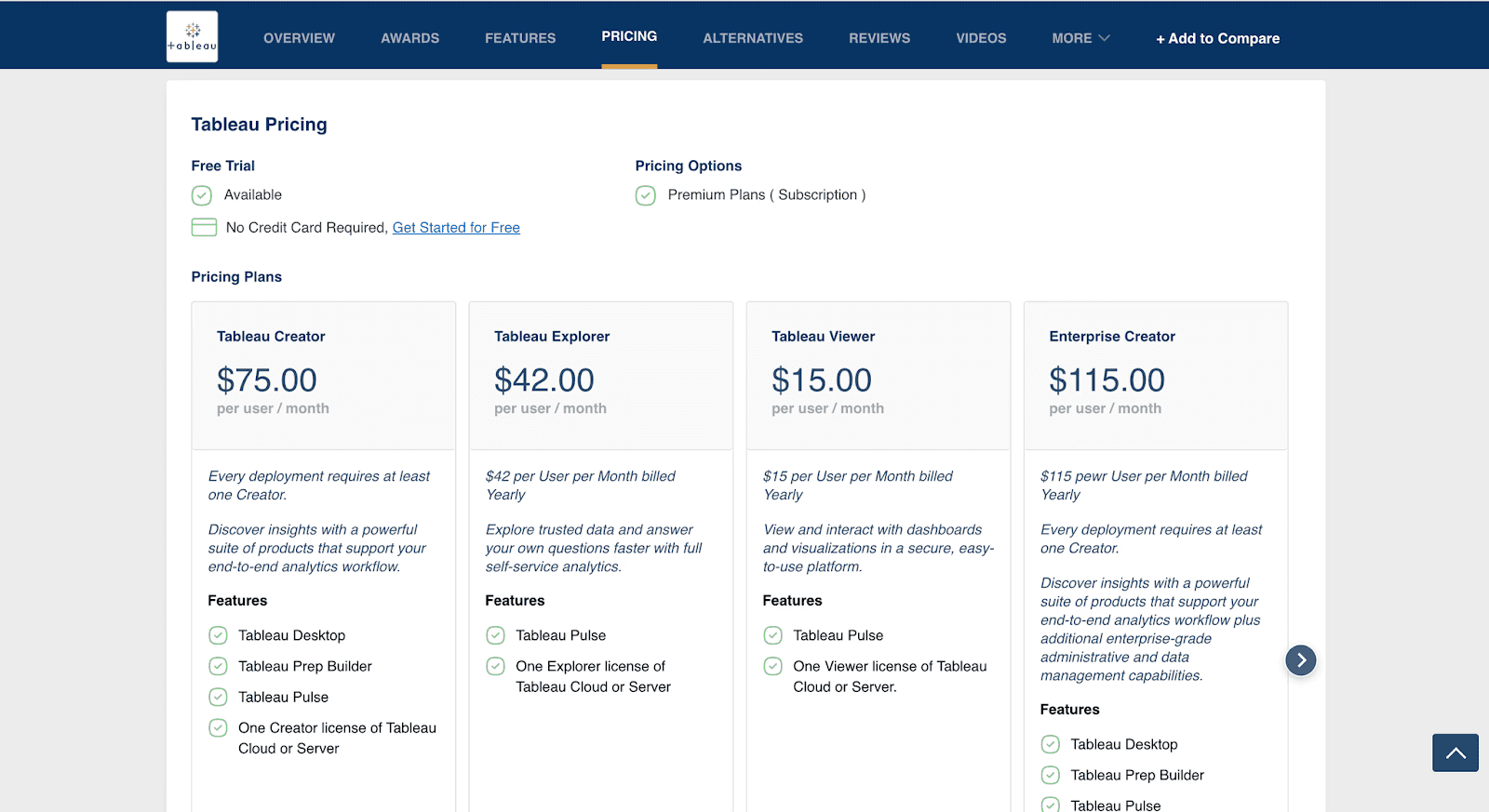
Task: Click the $15.00 price
Action: coord(822,379)
